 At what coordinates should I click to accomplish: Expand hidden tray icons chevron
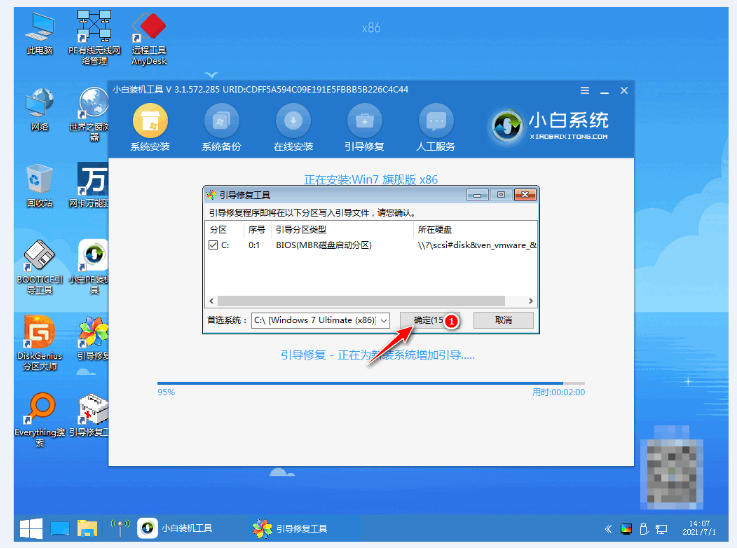[608, 529]
